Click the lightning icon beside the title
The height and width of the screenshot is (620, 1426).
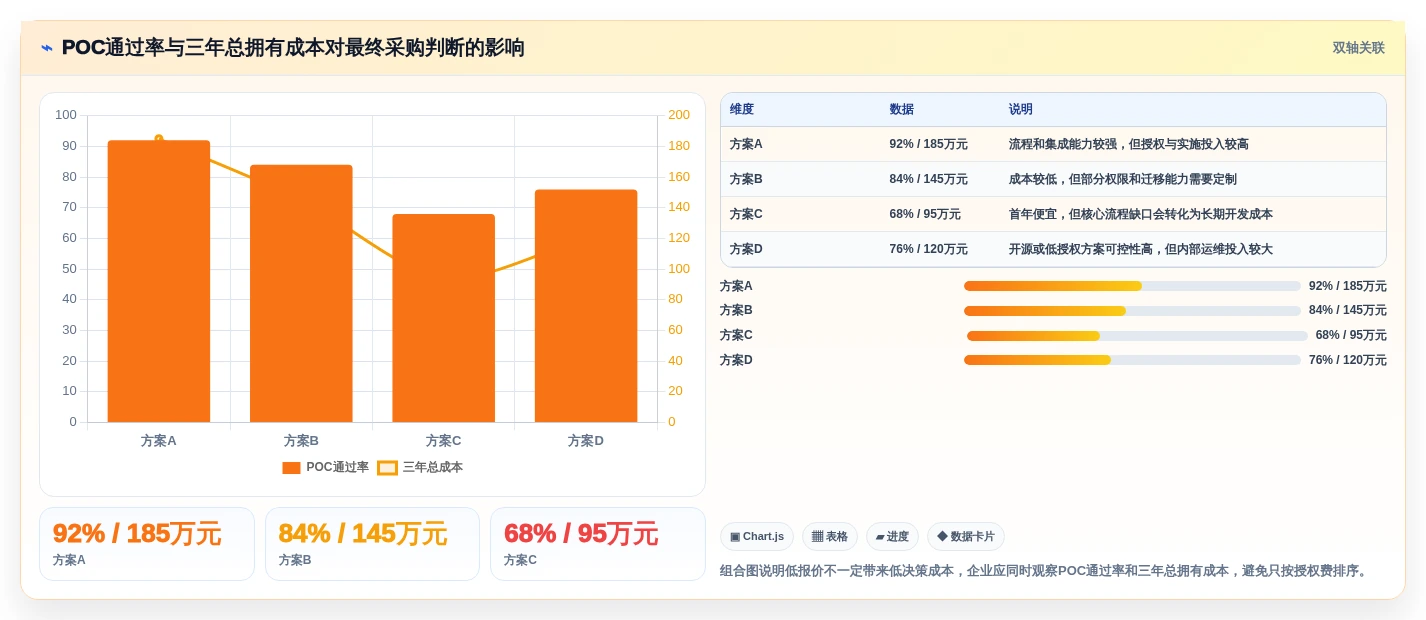47,48
